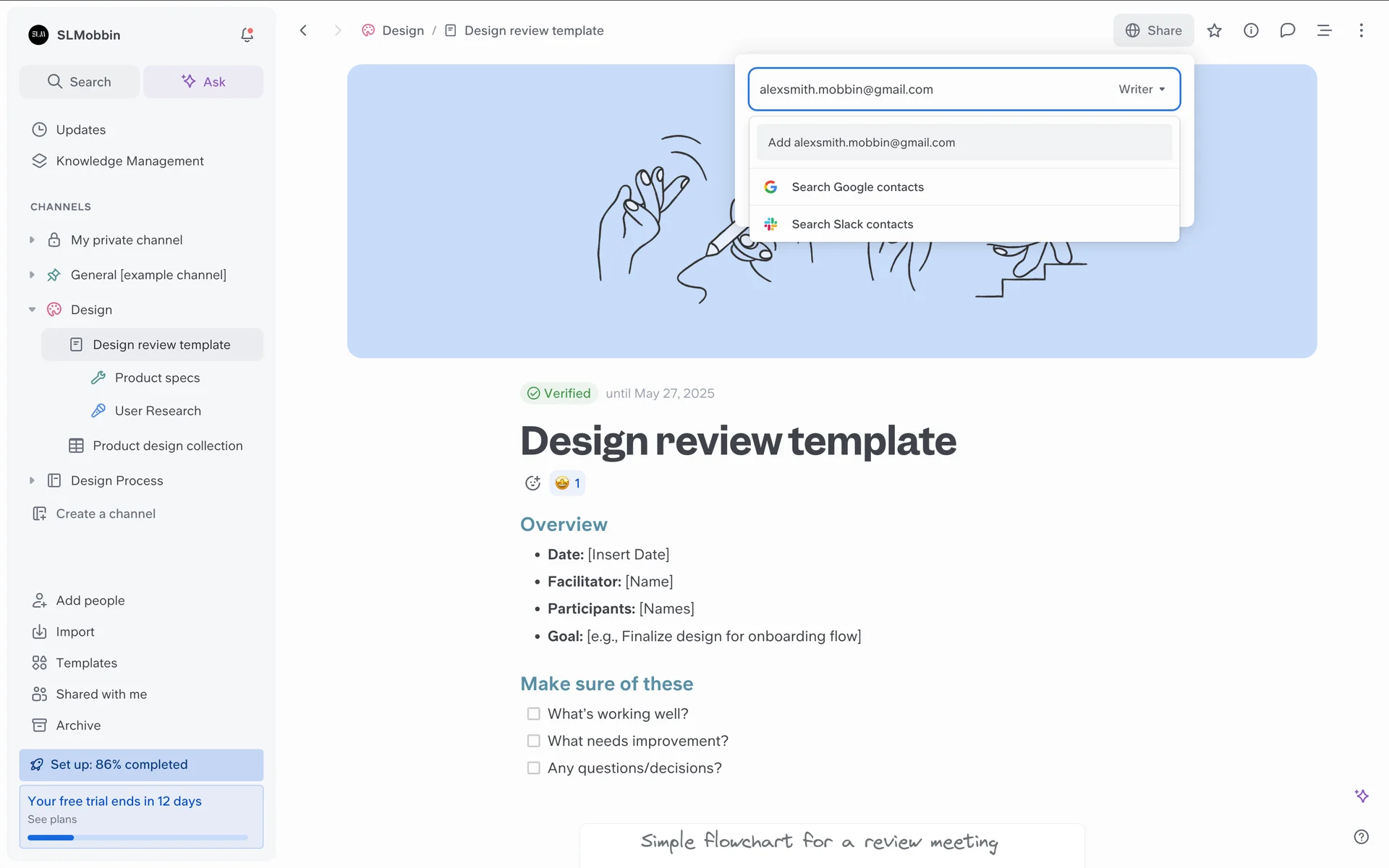Click the Ask button in sidebar

203,82
